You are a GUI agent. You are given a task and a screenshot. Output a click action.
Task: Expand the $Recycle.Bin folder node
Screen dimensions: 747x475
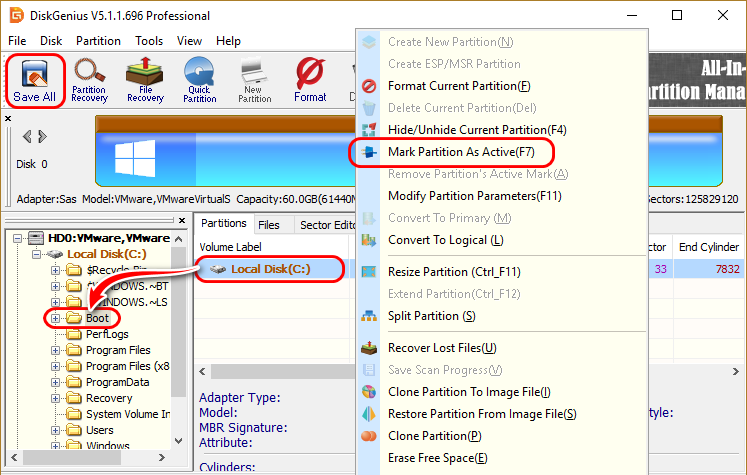(x=55, y=270)
